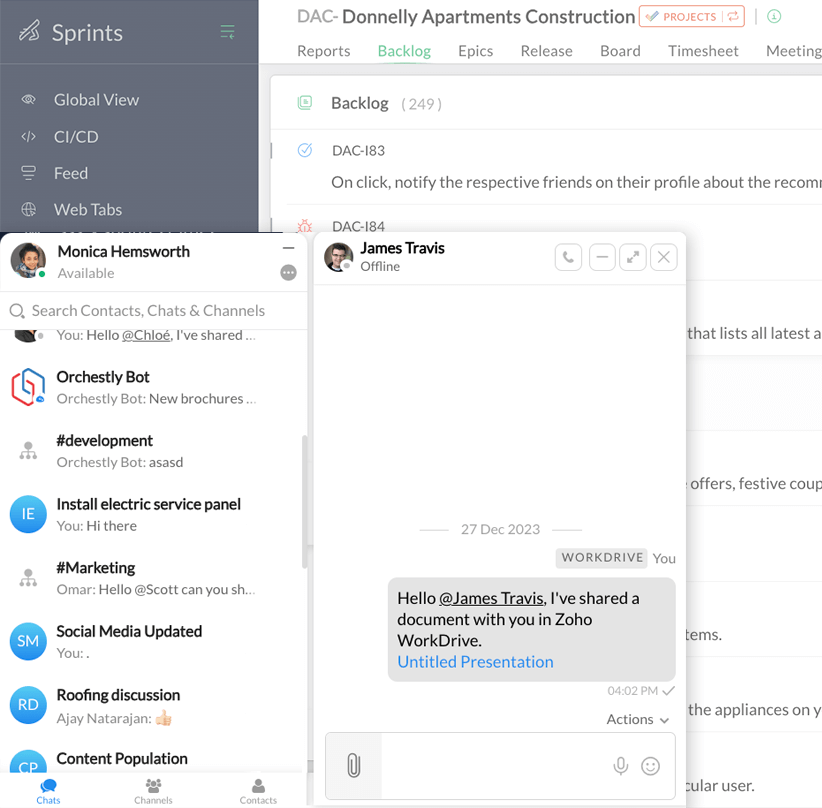Switch to the Contacts bottom tab
The height and width of the screenshot is (808, 822).
(258, 791)
